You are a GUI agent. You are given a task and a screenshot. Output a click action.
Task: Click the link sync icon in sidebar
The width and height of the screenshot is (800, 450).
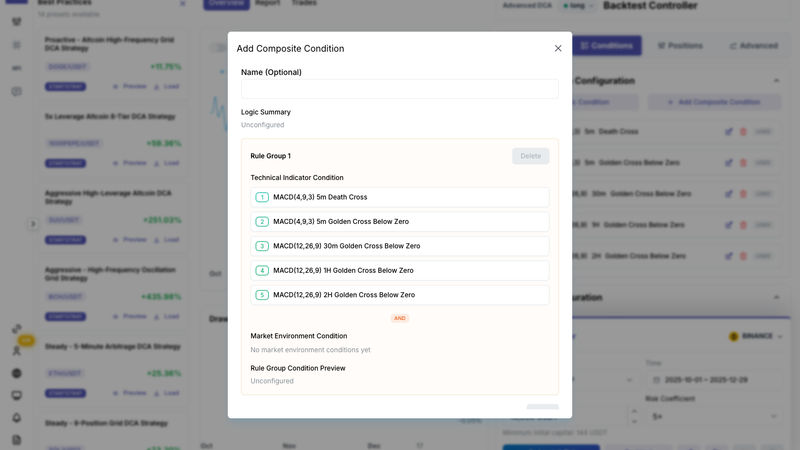point(16,329)
